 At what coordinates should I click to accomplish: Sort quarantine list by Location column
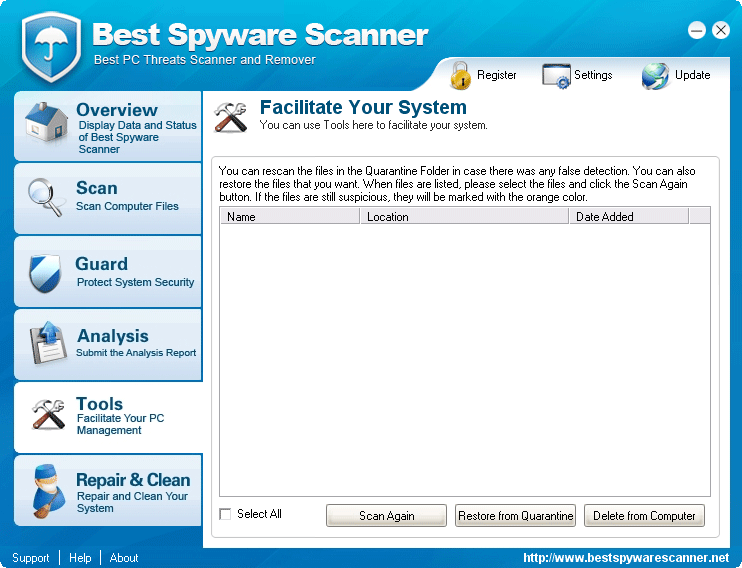click(x=464, y=216)
